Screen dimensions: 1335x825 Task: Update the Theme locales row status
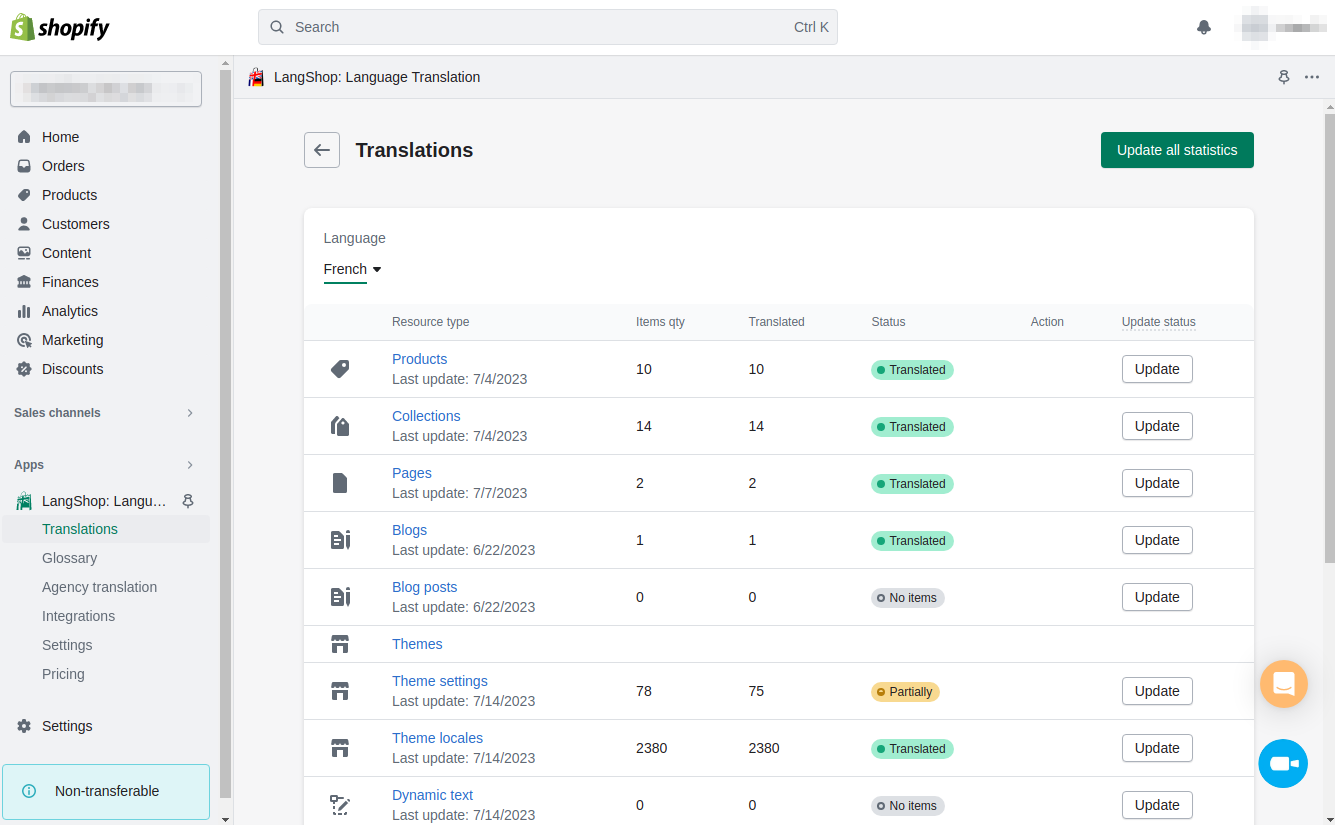pos(1157,748)
